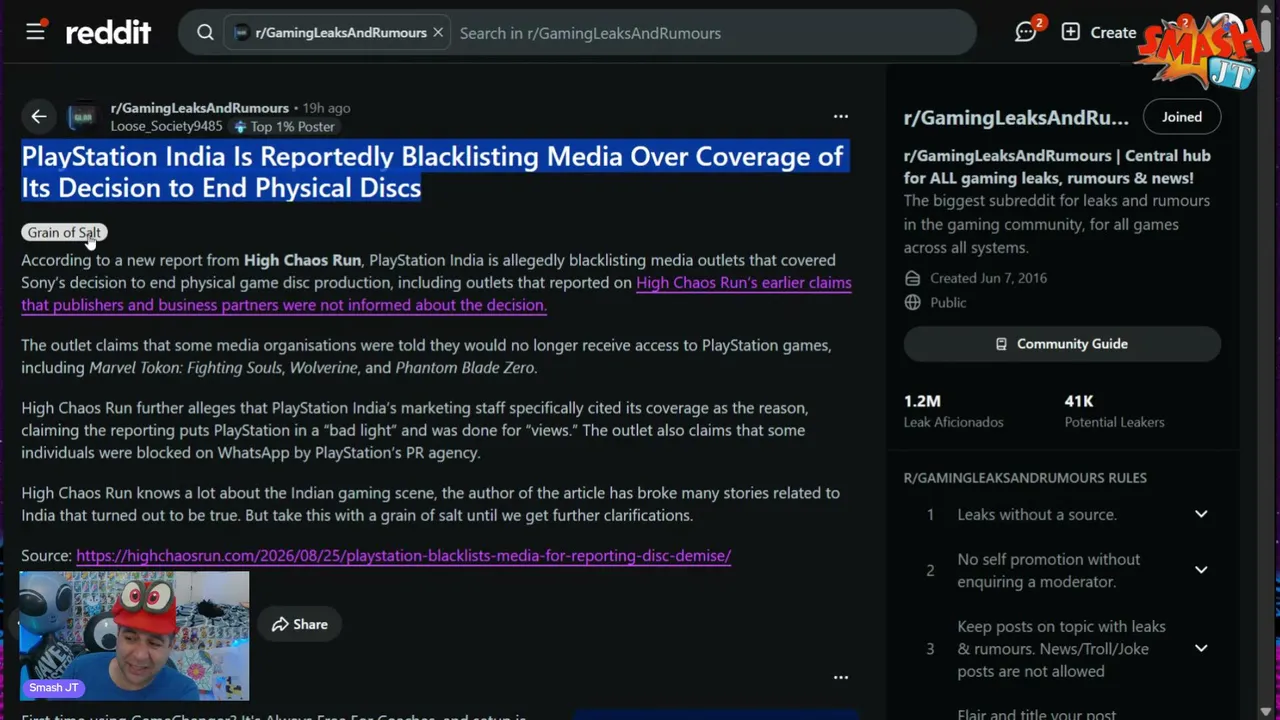
Task: Click the scrollbar down arrow
Action: (x=1266, y=712)
